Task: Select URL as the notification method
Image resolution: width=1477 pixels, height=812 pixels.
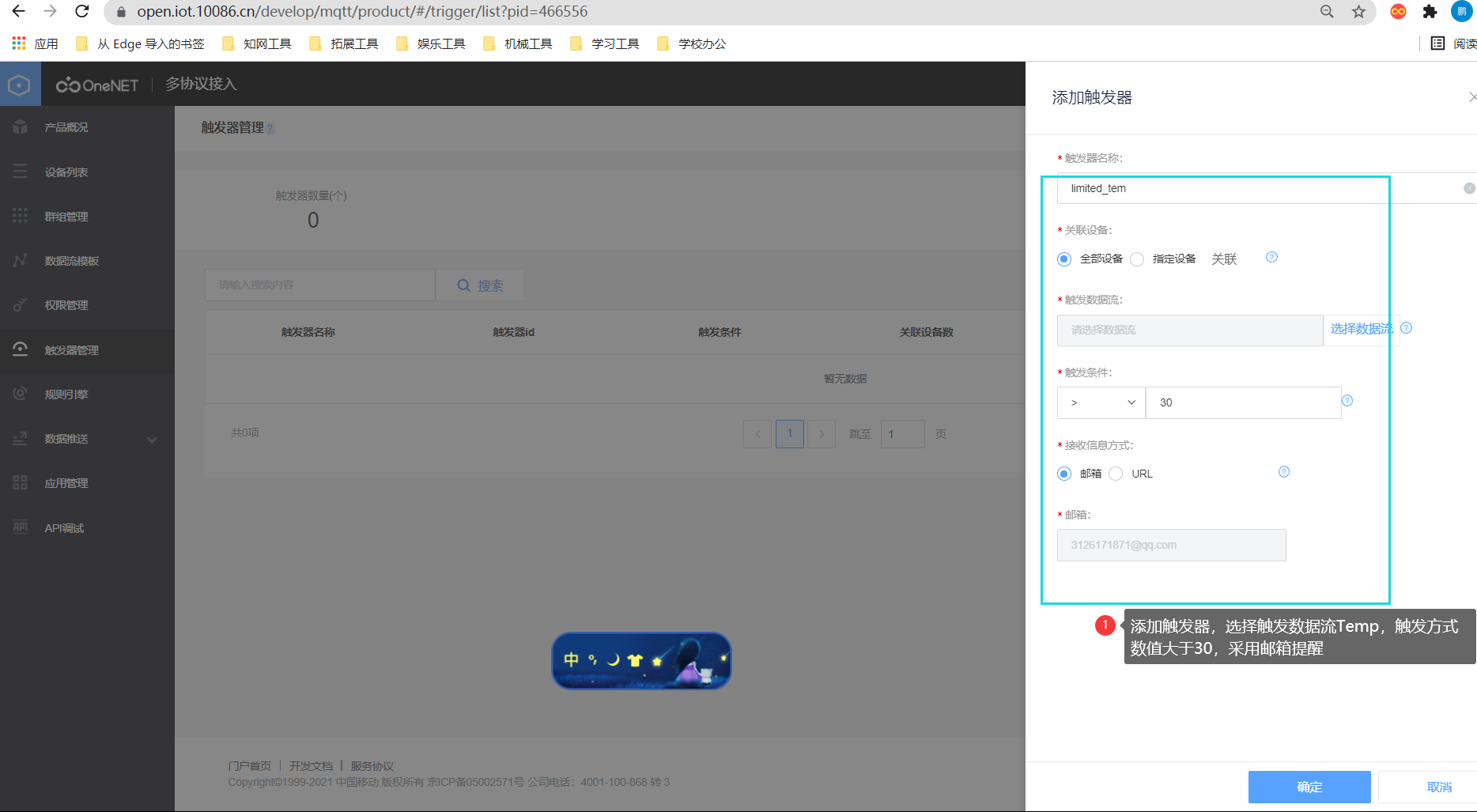Action: pos(1116,473)
